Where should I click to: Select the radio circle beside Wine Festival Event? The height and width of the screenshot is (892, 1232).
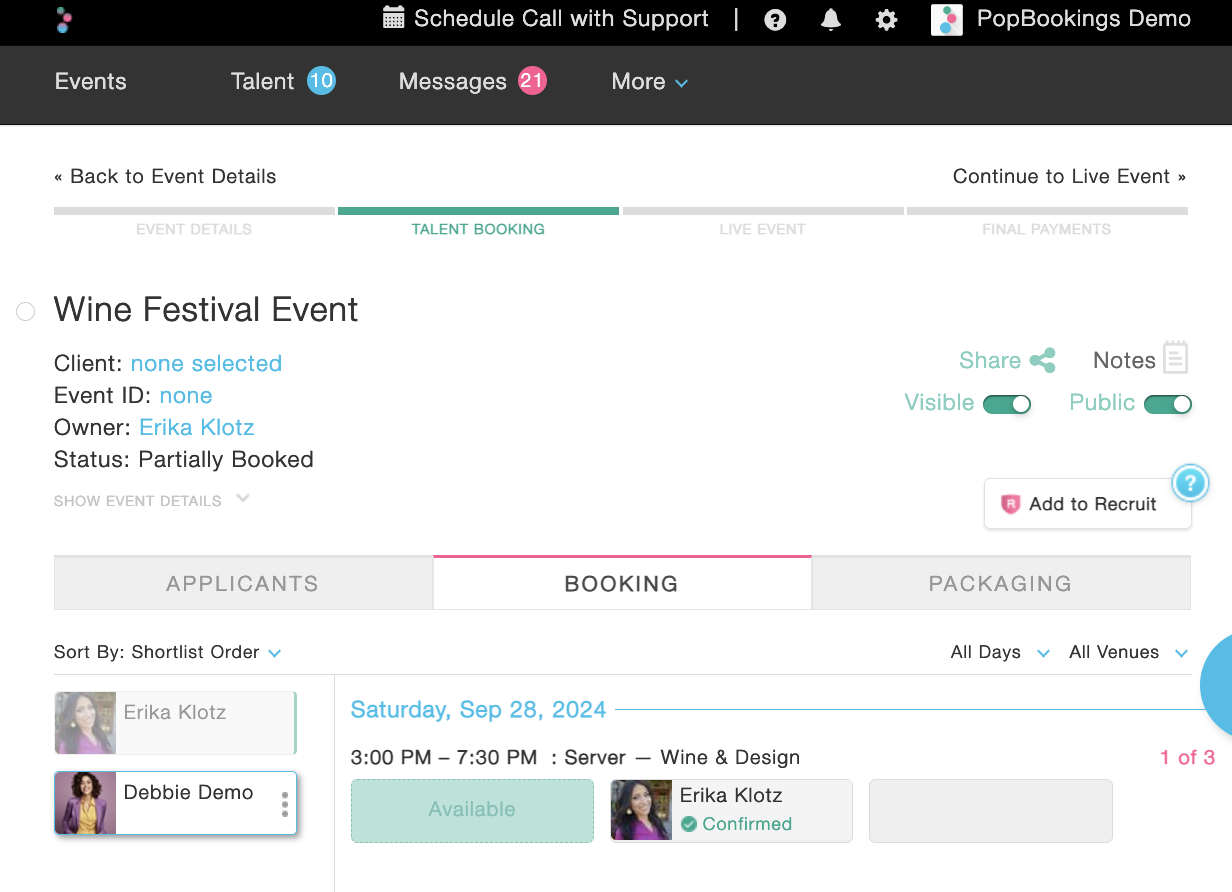[x=26, y=312]
